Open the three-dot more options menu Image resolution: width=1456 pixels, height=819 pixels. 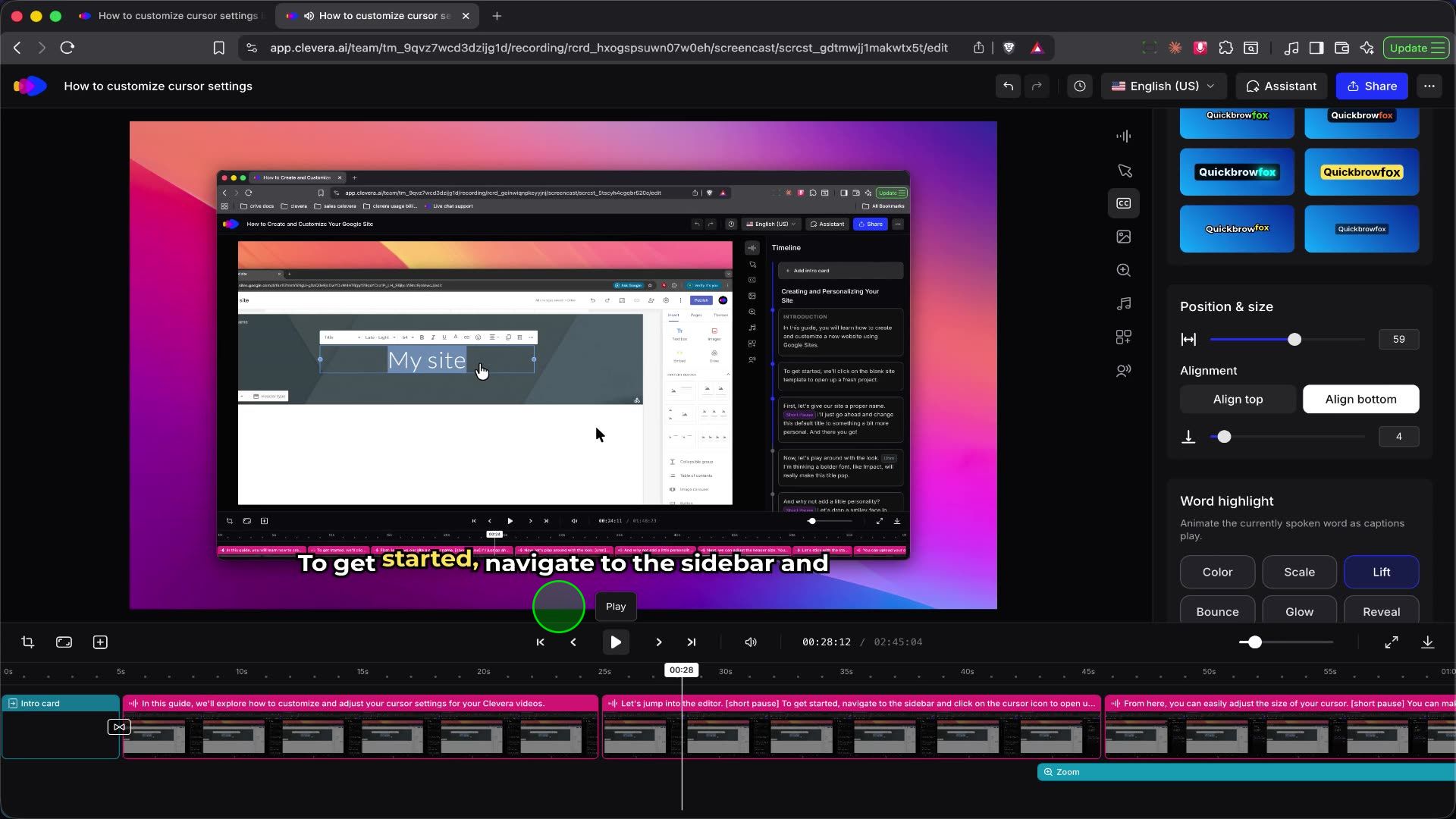pos(1429,86)
